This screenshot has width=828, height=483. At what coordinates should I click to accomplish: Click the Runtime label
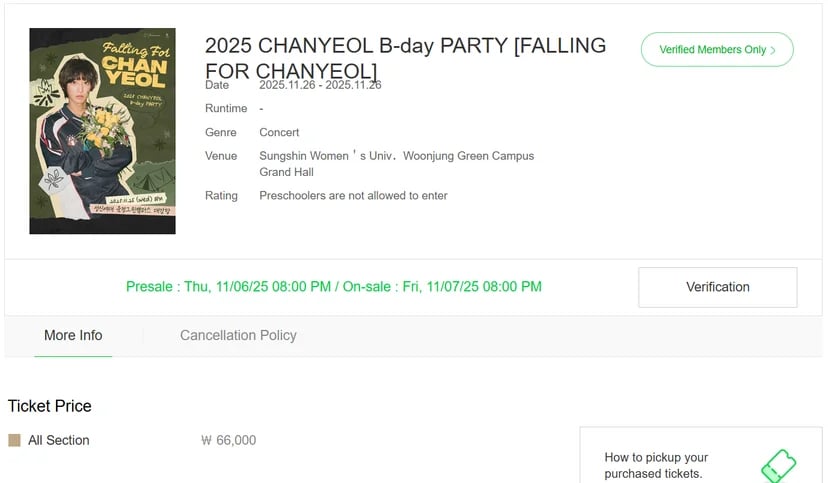point(226,108)
